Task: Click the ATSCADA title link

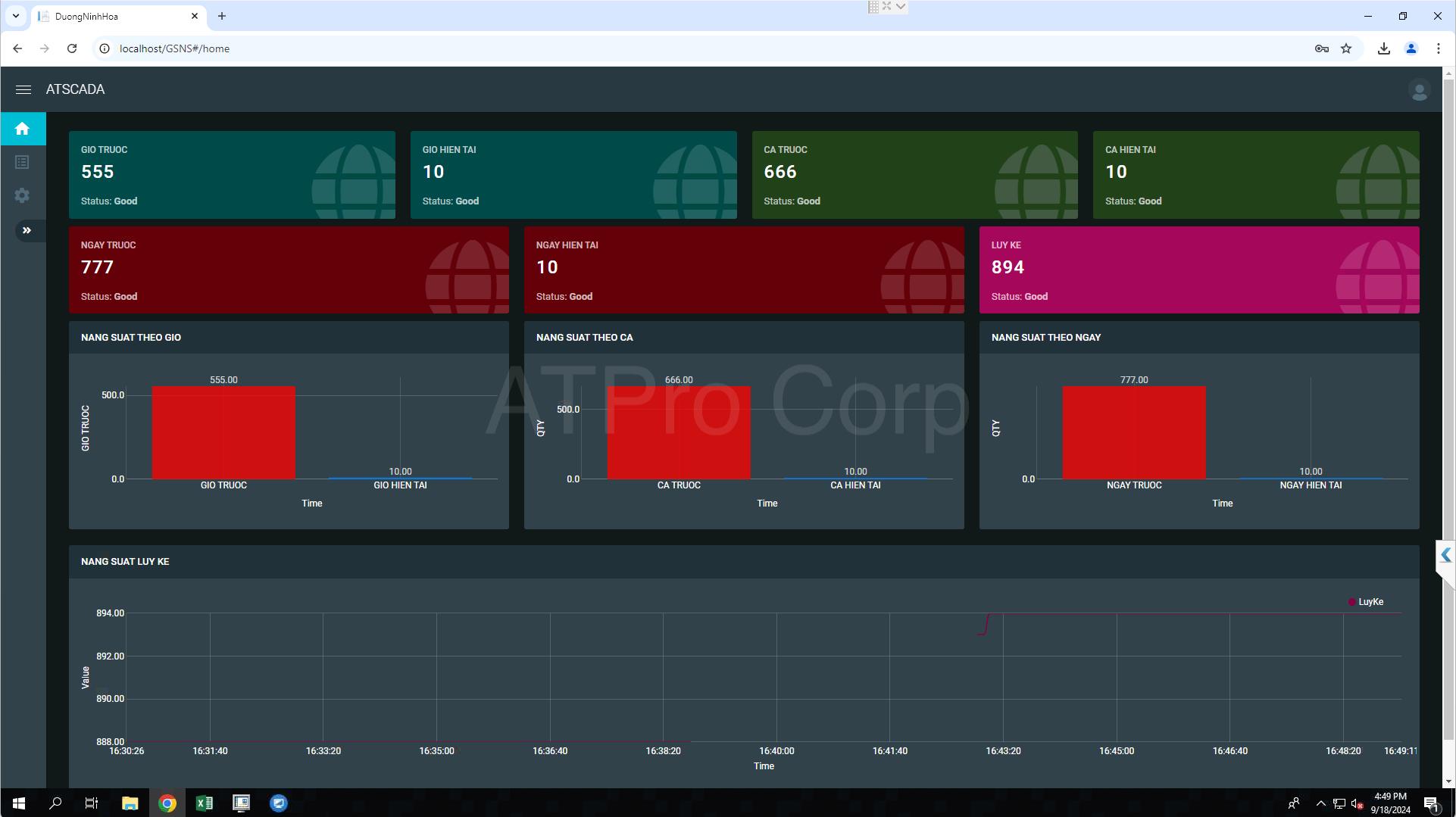Action: 75,89
